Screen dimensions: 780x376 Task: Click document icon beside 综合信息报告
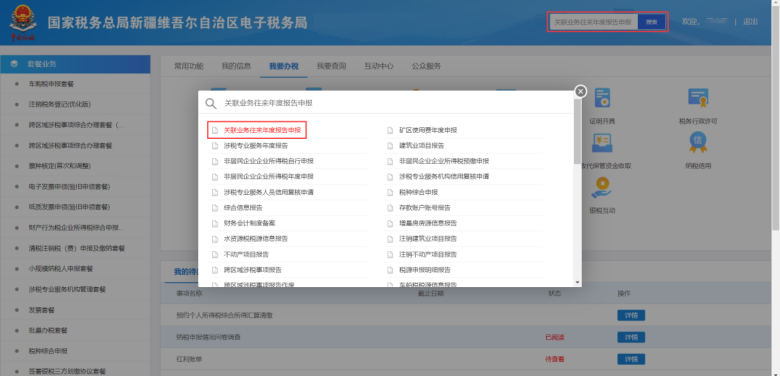coord(215,207)
